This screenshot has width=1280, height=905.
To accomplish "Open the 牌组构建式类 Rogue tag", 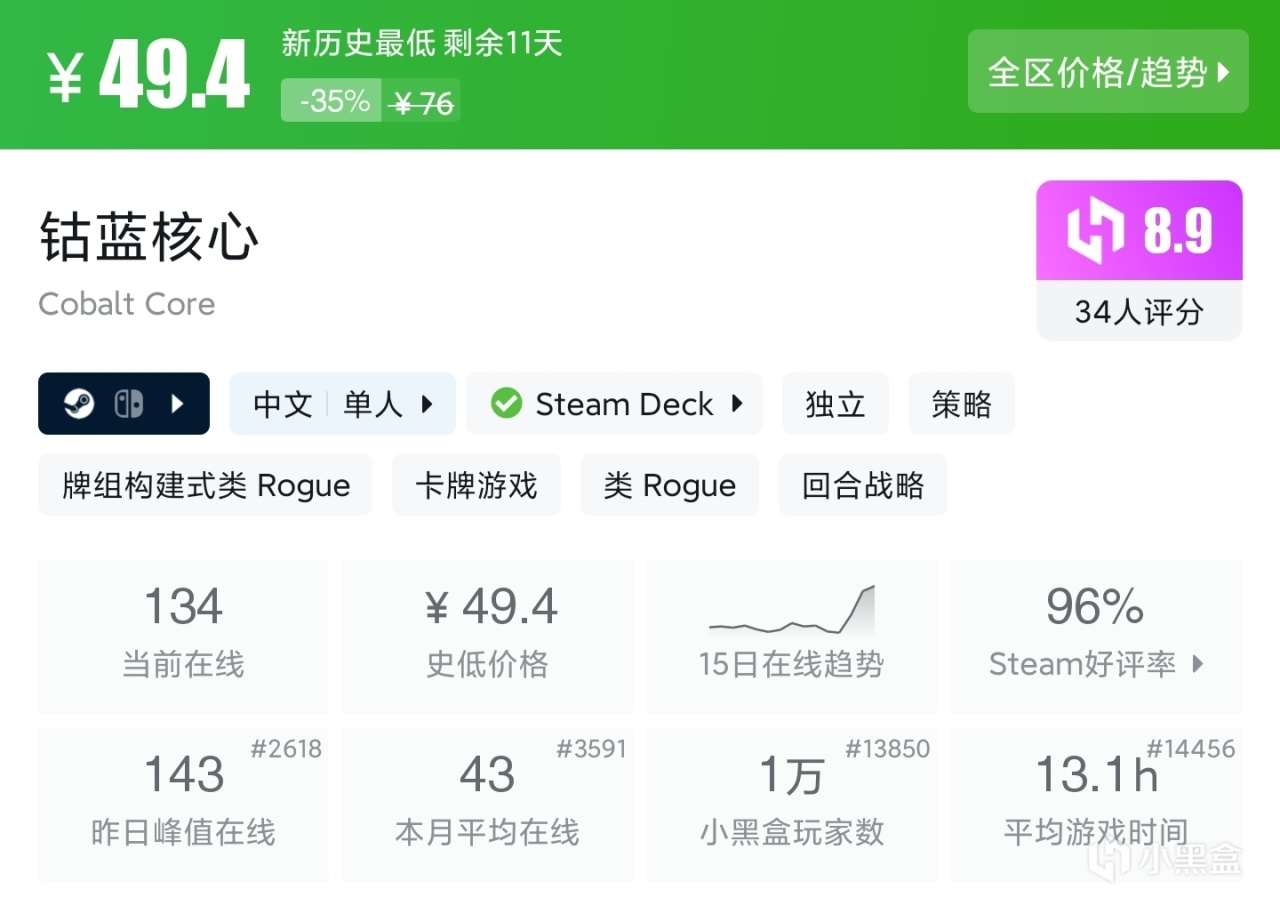I will click(x=206, y=486).
